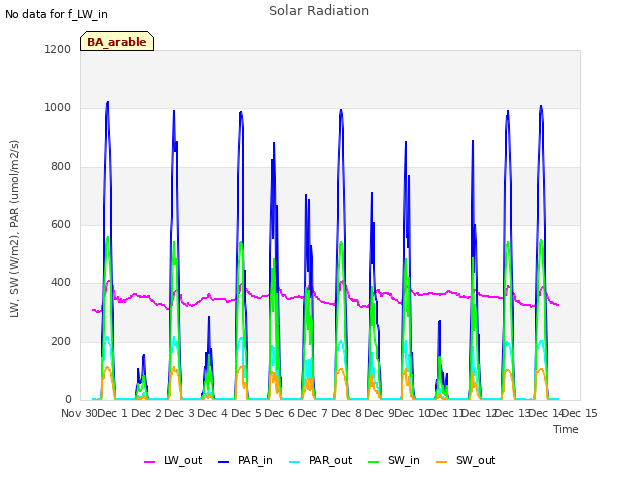Screen dimensions: 640x480
Task: Click the 600 y-axis tick label
Action: (x=61, y=224)
